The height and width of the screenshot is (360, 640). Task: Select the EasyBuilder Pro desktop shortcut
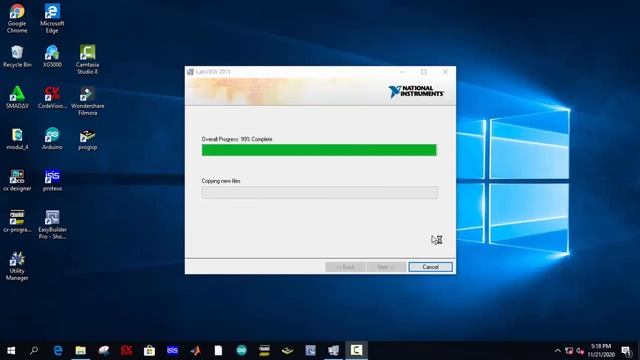click(x=52, y=224)
